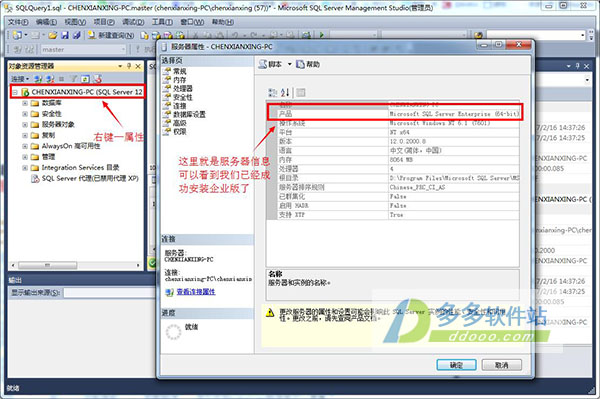600x399 pixels.
Task: Sort properties alphabetically with A-Z icon
Action: coord(285,92)
